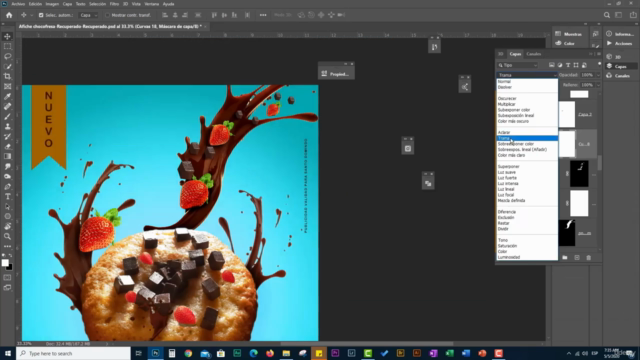Swap foreground and background colors

(10, 256)
